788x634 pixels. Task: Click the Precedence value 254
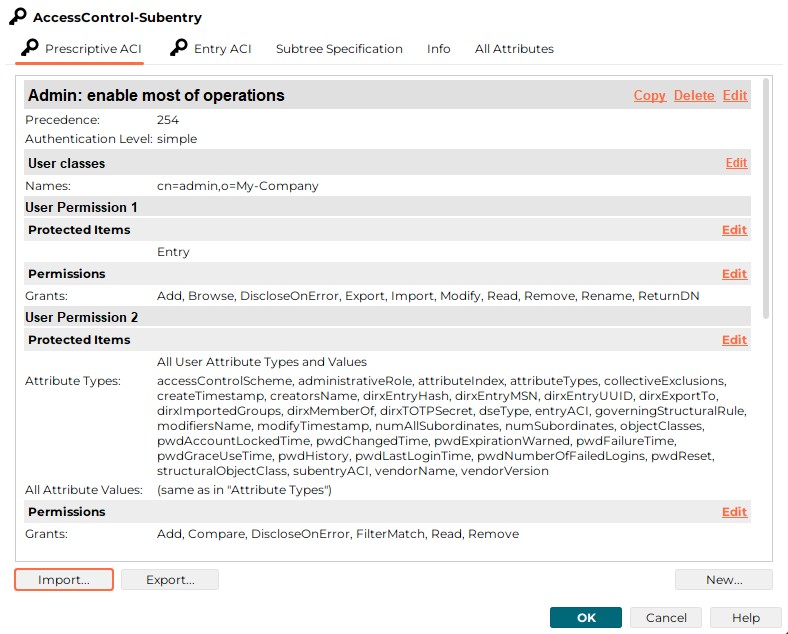[167, 120]
